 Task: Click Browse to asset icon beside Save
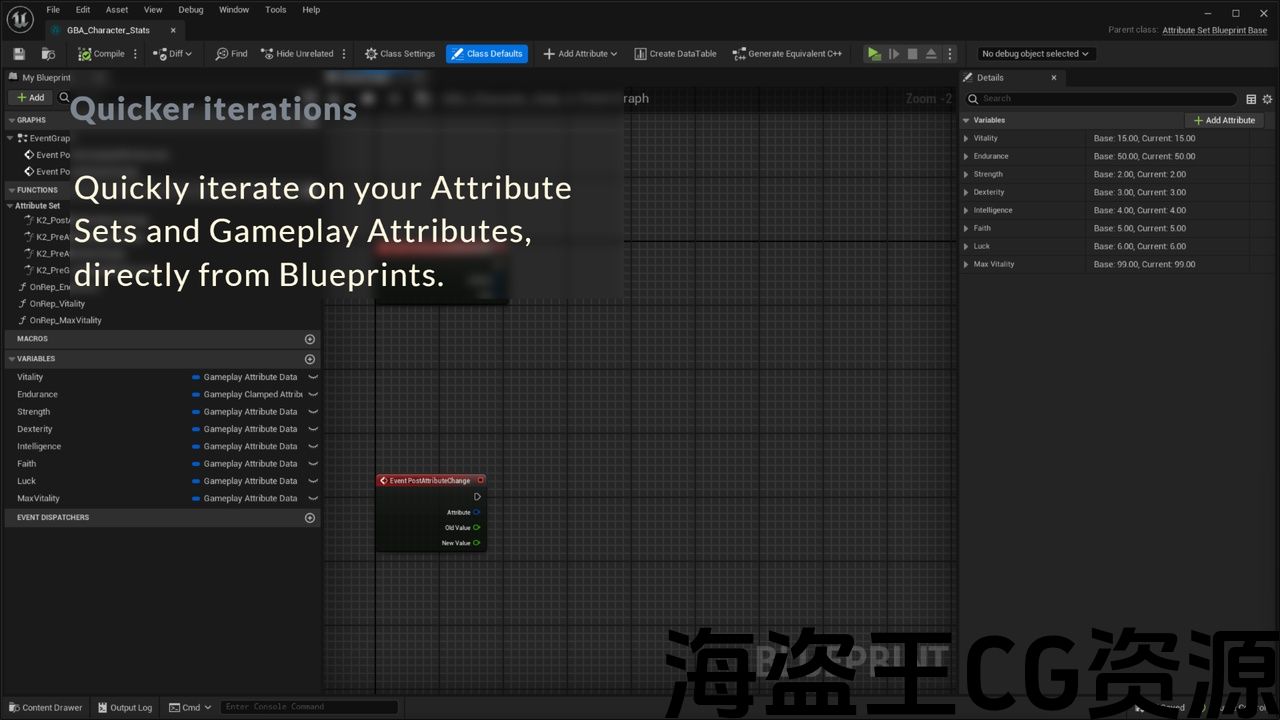pyautogui.click(x=48, y=54)
